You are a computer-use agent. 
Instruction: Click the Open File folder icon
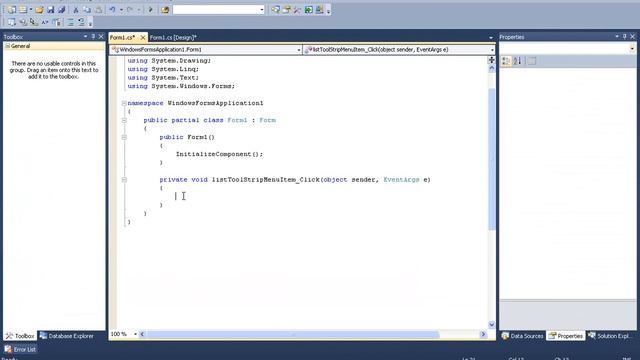coord(39,9)
